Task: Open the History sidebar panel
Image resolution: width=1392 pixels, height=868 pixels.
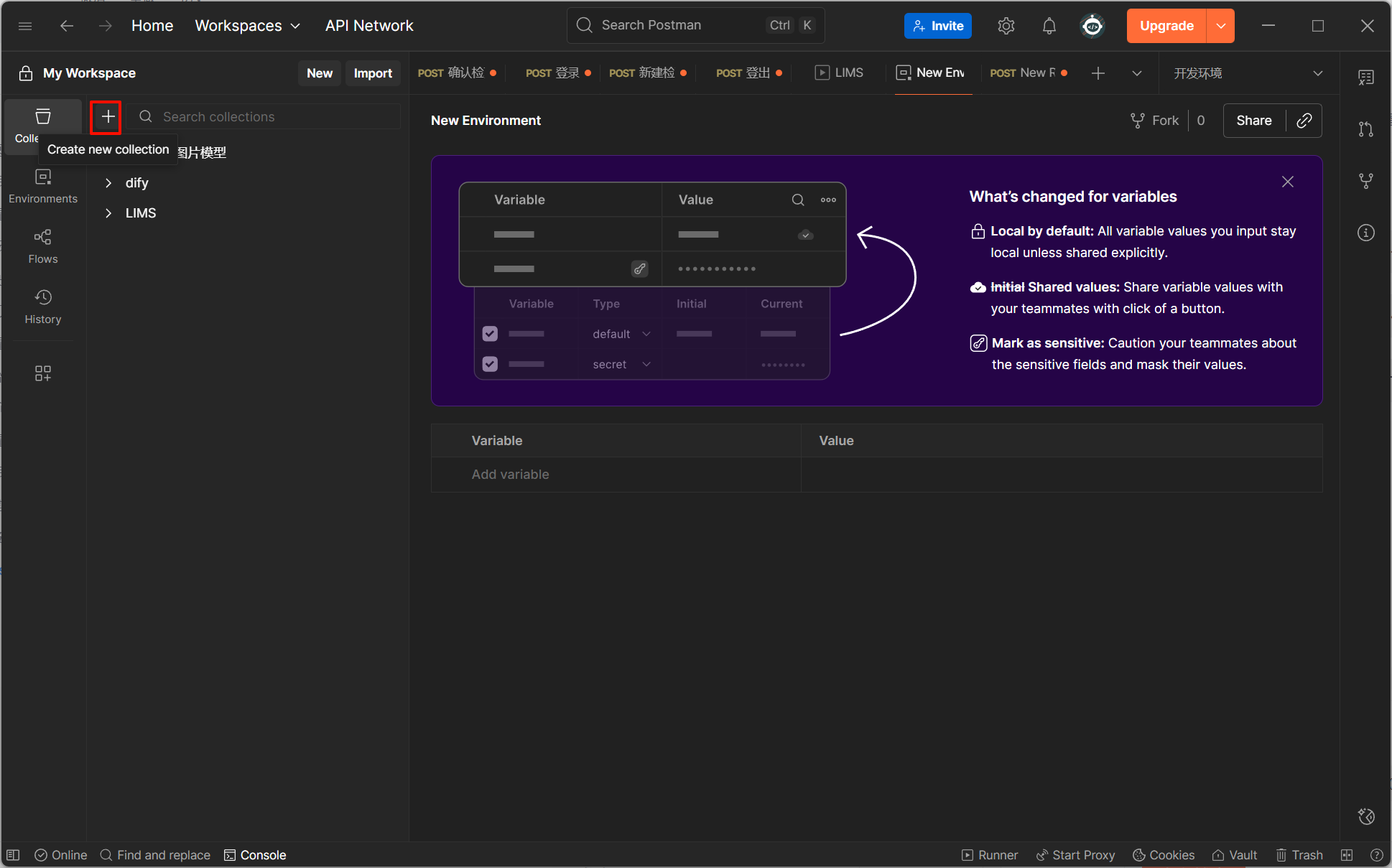Action: click(43, 307)
